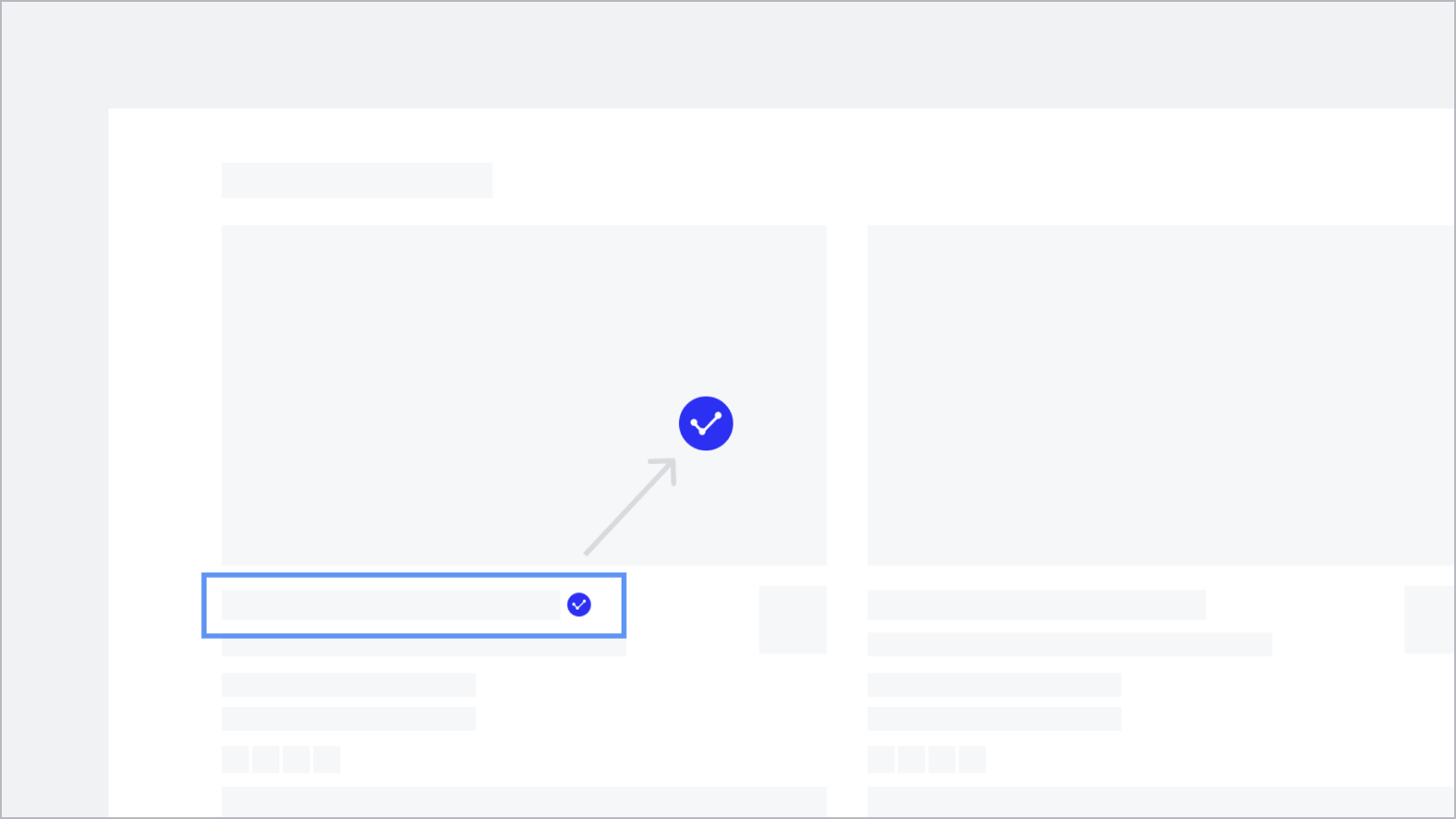Click the right card's title placeholder
Viewport: 1456px width, 819px height.
[x=1036, y=605]
